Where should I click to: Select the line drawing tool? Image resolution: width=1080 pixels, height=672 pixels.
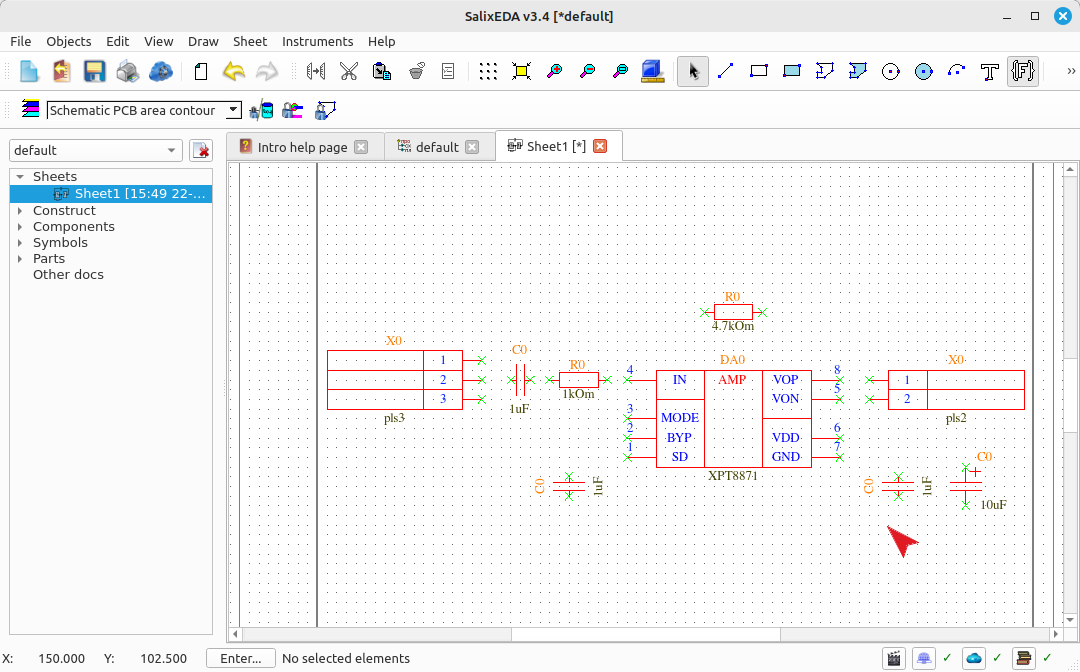click(x=726, y=71)
